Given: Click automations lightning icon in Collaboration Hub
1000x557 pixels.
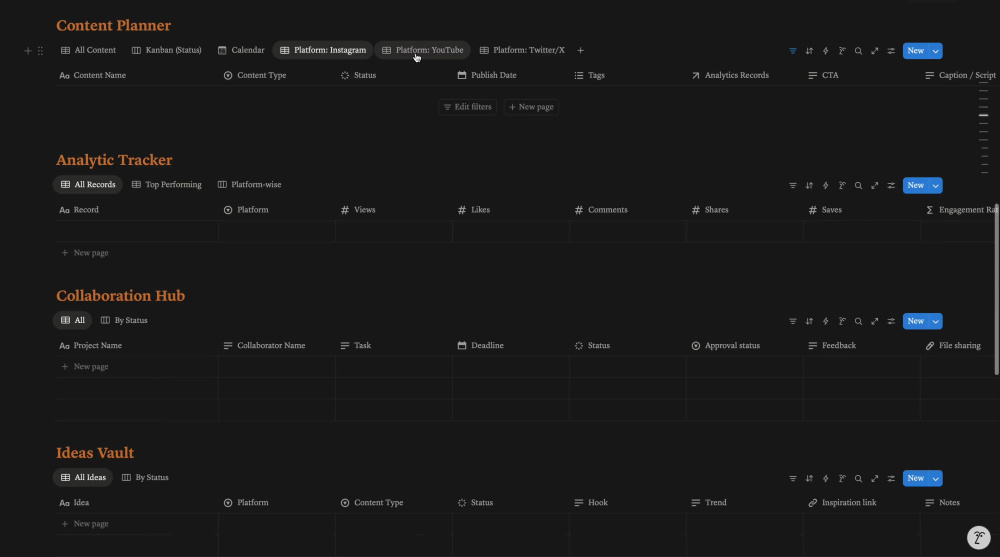Looking at the screenshot, I should coord(825,321).
